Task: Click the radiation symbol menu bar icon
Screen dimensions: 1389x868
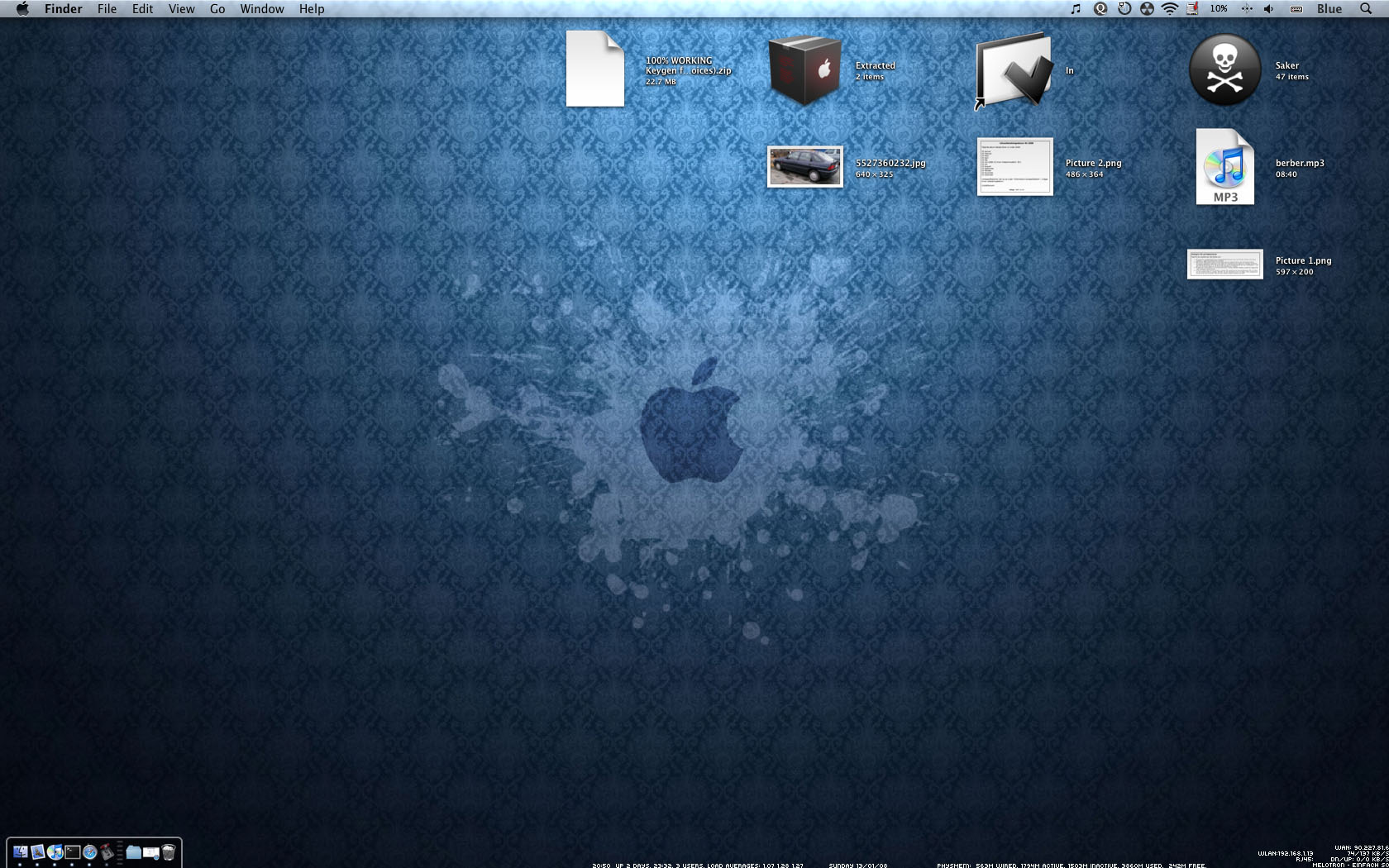Action: point(1147,9)
